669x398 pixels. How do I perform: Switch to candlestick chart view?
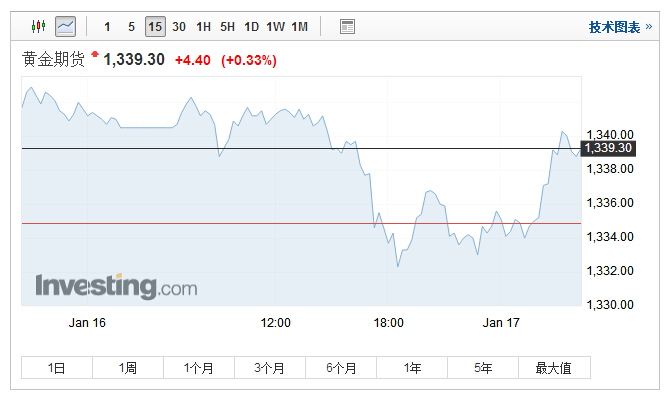[x=38, y=26]
